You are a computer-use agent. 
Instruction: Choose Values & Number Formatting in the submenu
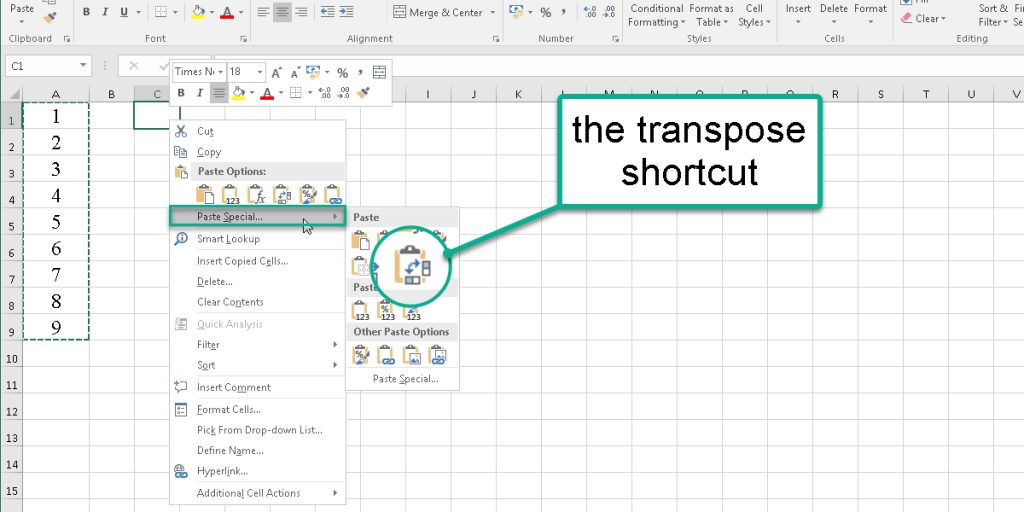(x=386, y=310)
